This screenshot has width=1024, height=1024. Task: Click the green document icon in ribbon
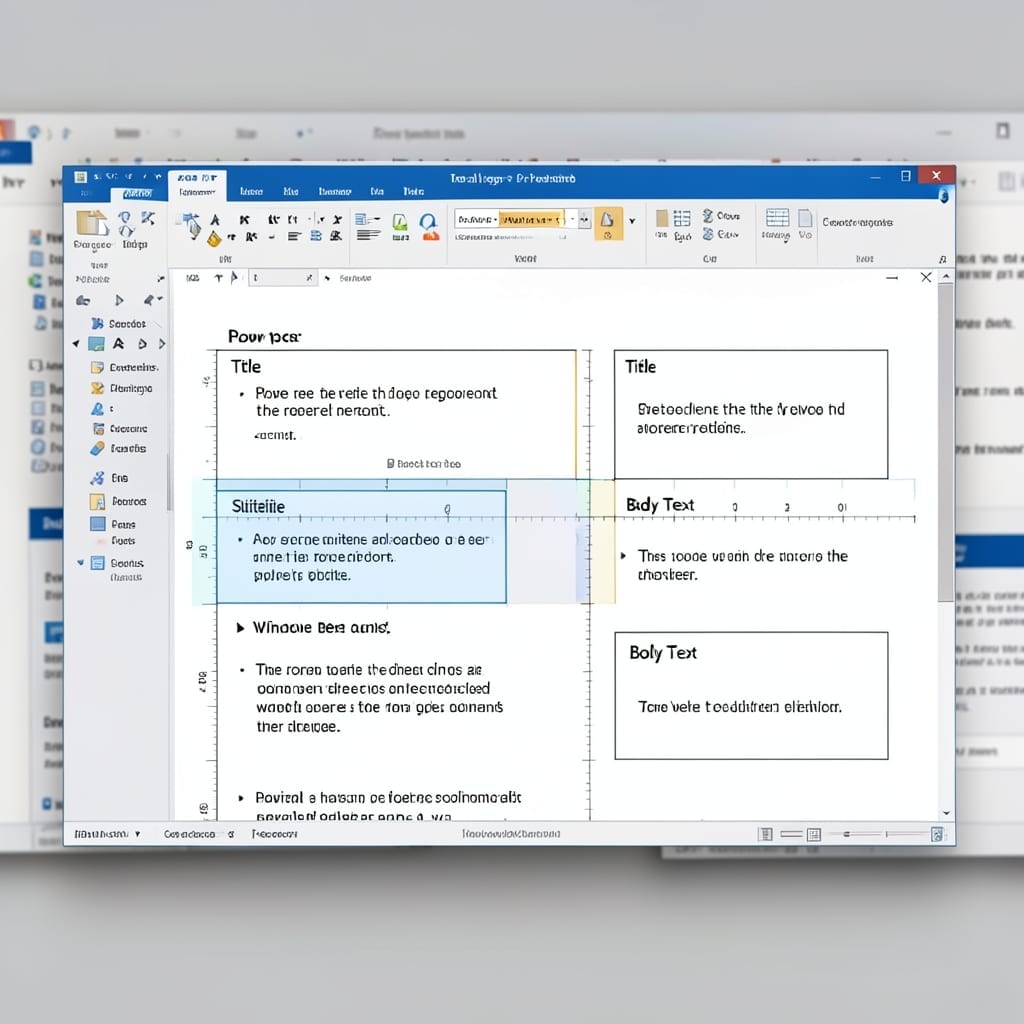pyautogui.click(x=400, y=223)
